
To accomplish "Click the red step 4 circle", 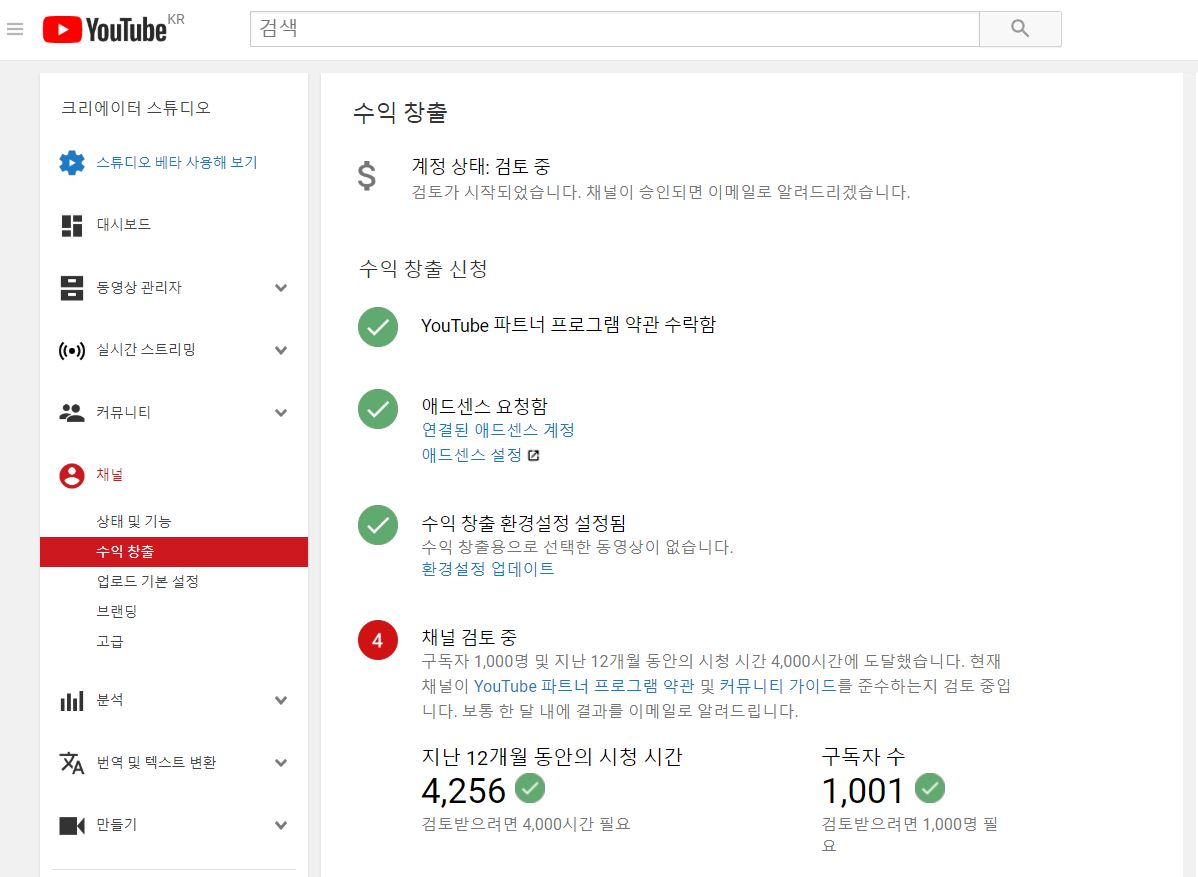I will tap(378, 640).
